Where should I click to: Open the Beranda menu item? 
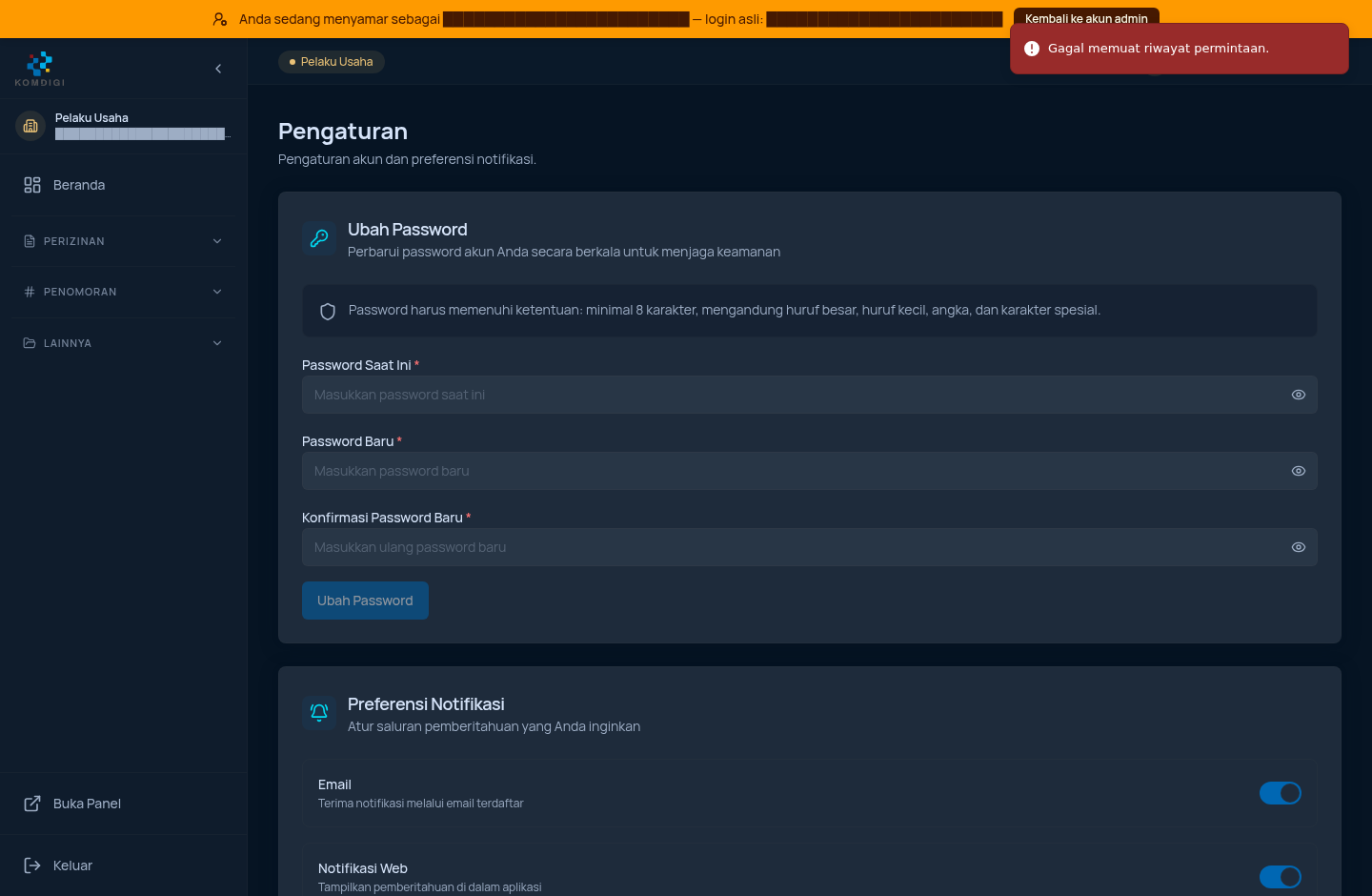tap(124, 185)
